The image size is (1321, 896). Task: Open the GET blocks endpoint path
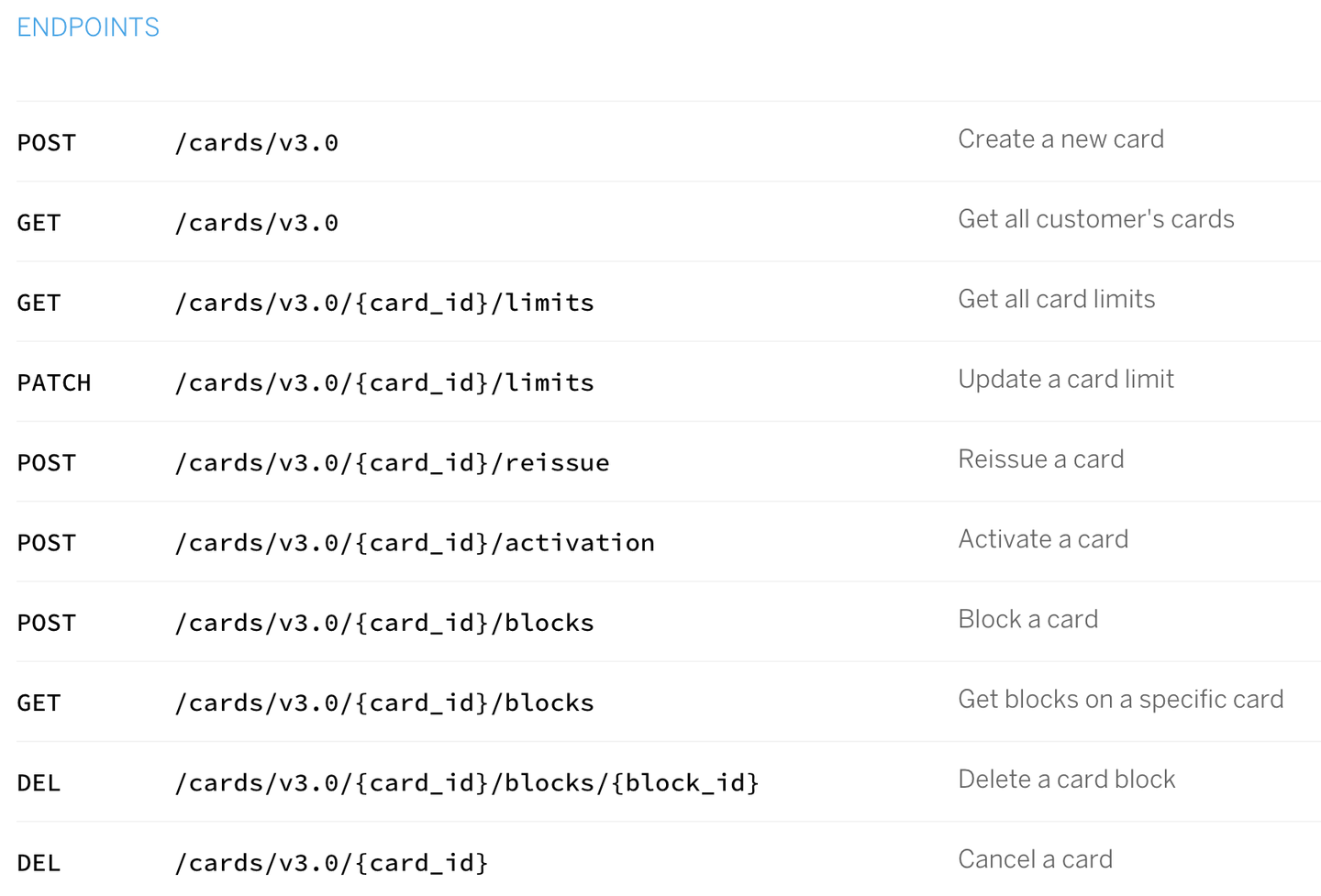[384, 702]
